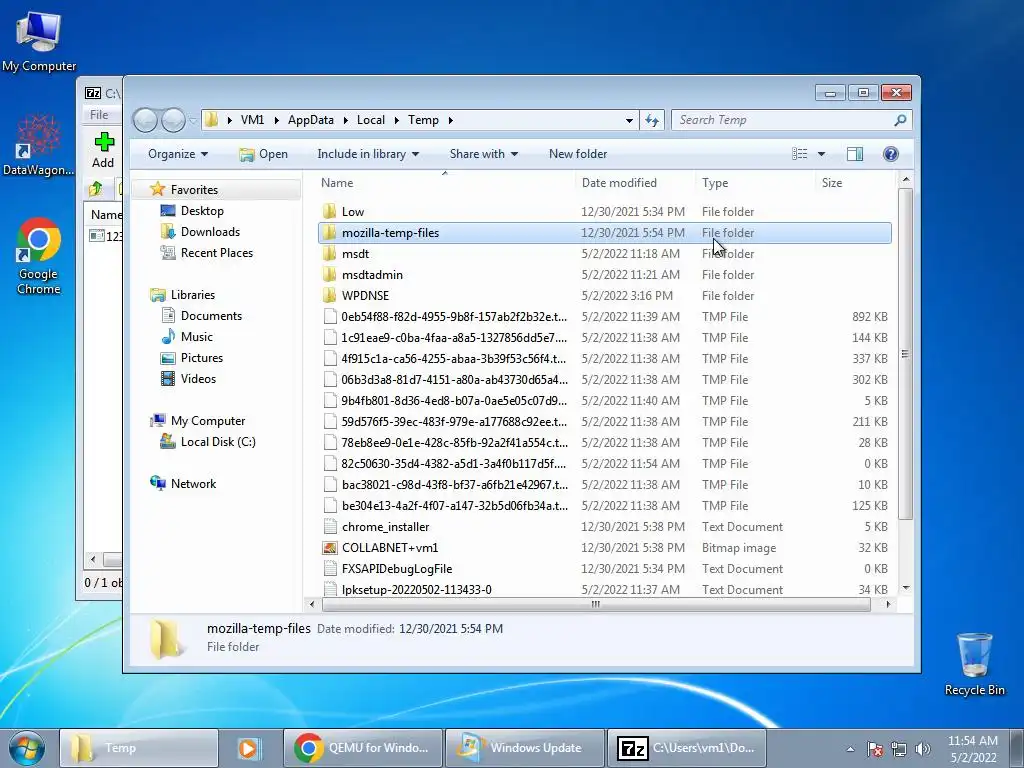Select file starting with bac38021
Image resolution: width=1024 pixels, height=768 pixels.
(605, 485)
